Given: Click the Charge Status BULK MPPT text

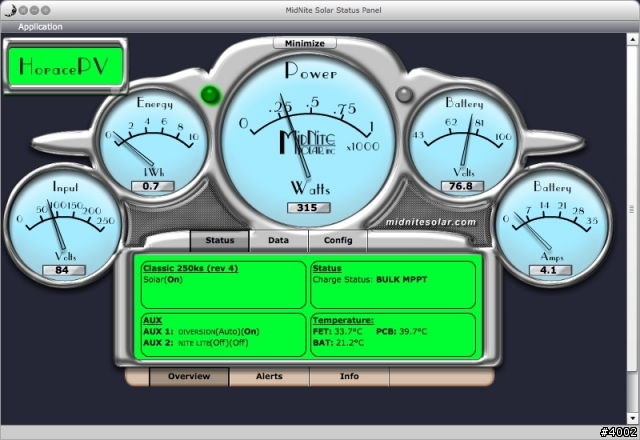Looking at the screenshot, I should [370, 280].
